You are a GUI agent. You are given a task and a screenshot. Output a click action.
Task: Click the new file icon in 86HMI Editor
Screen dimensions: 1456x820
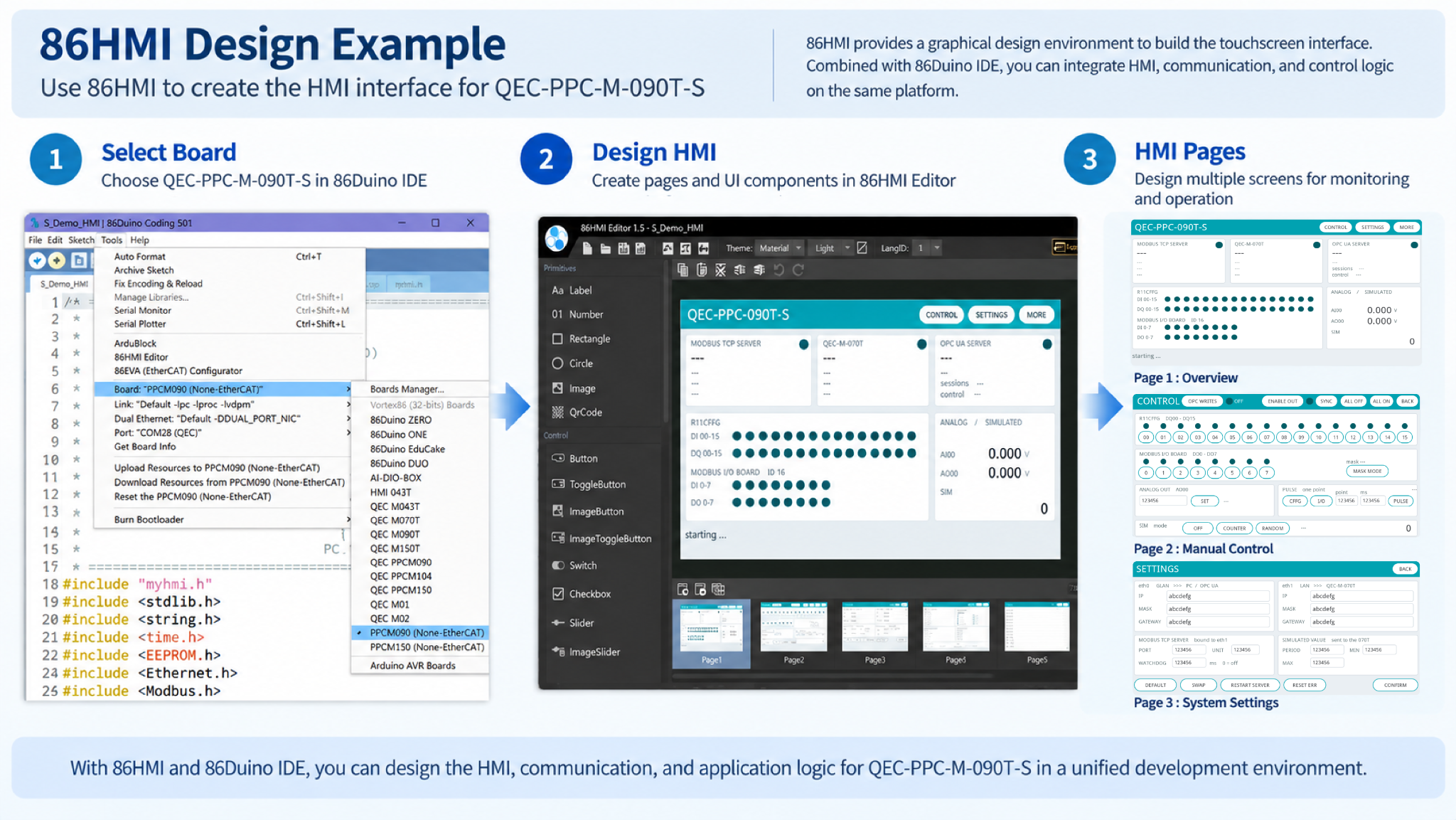point(587,248)
